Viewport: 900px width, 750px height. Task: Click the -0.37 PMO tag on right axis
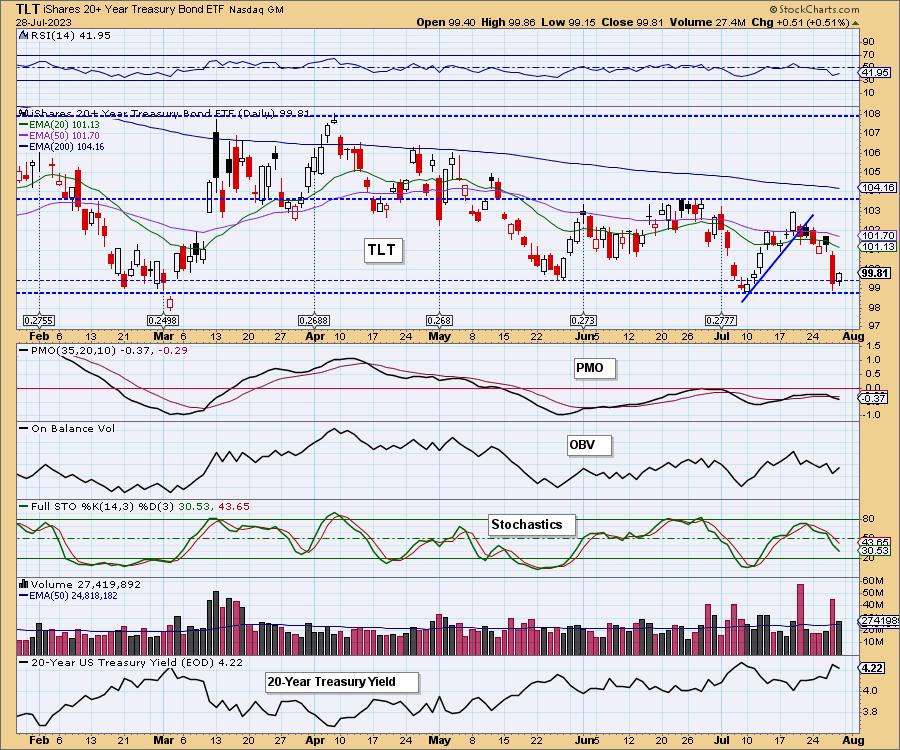[x=875, y=398]
